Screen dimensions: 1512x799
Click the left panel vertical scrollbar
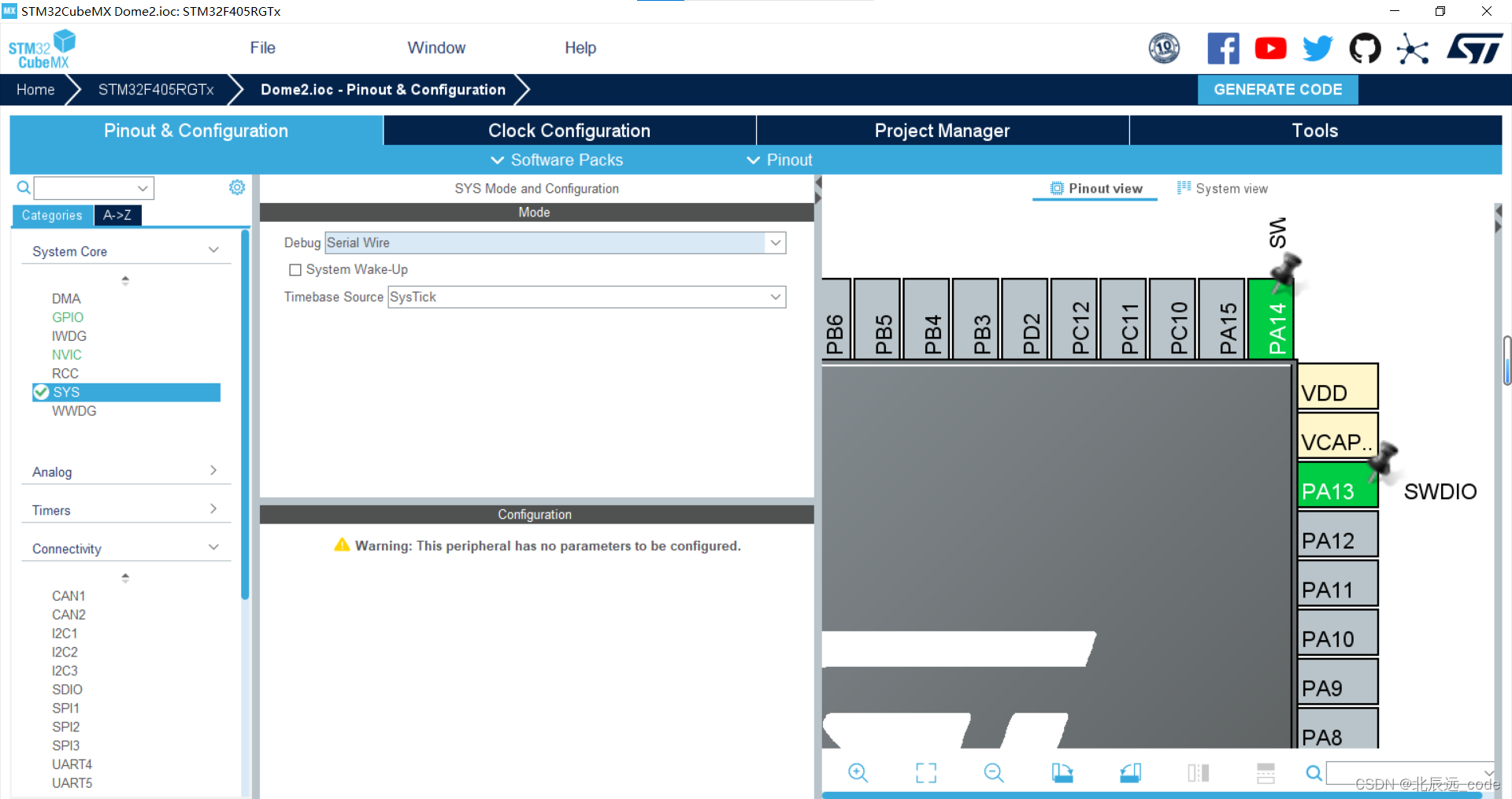pyautogui.click(x=245, y=415)
